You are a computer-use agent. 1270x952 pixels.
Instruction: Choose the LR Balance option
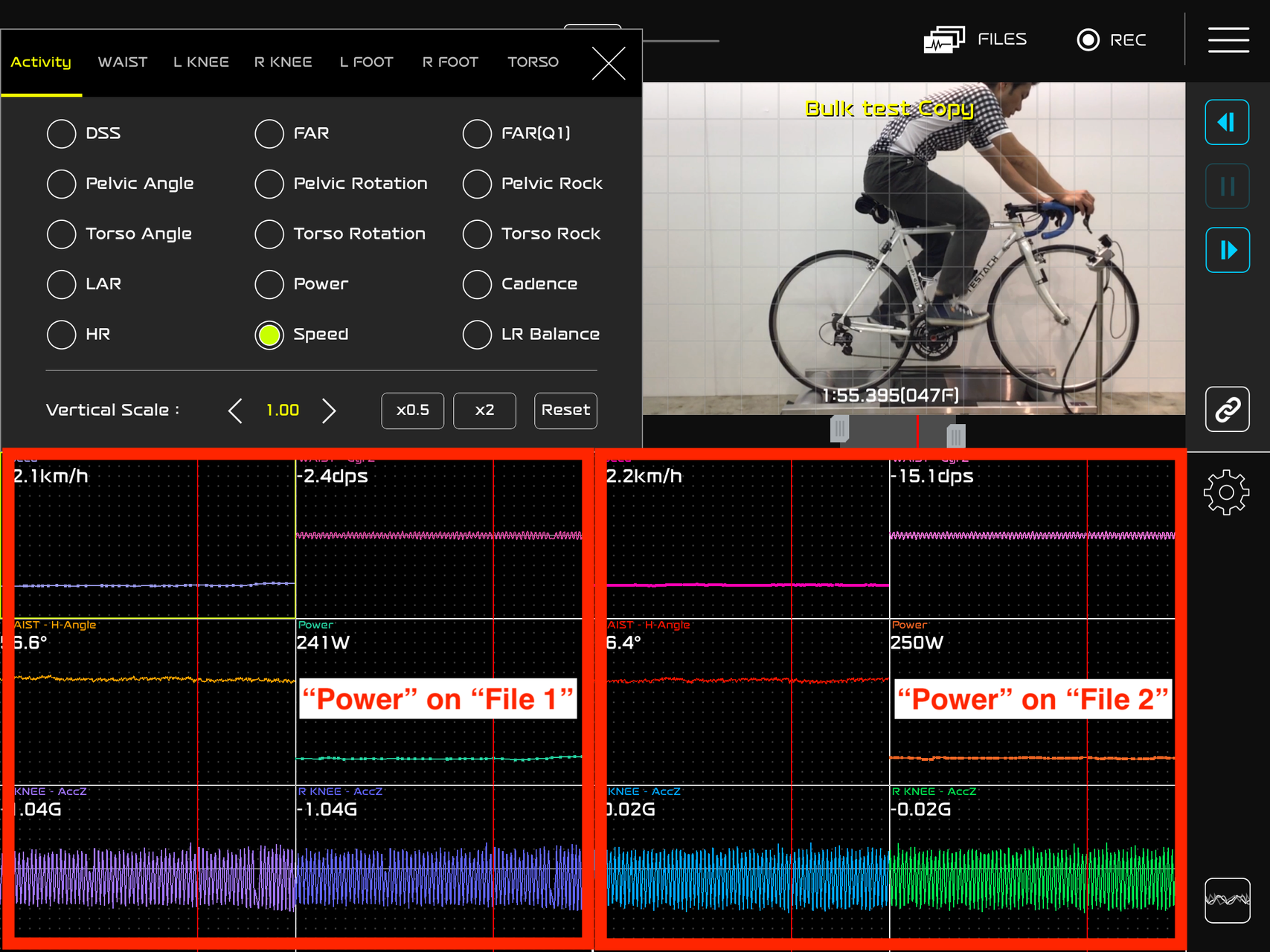(477, 335)
